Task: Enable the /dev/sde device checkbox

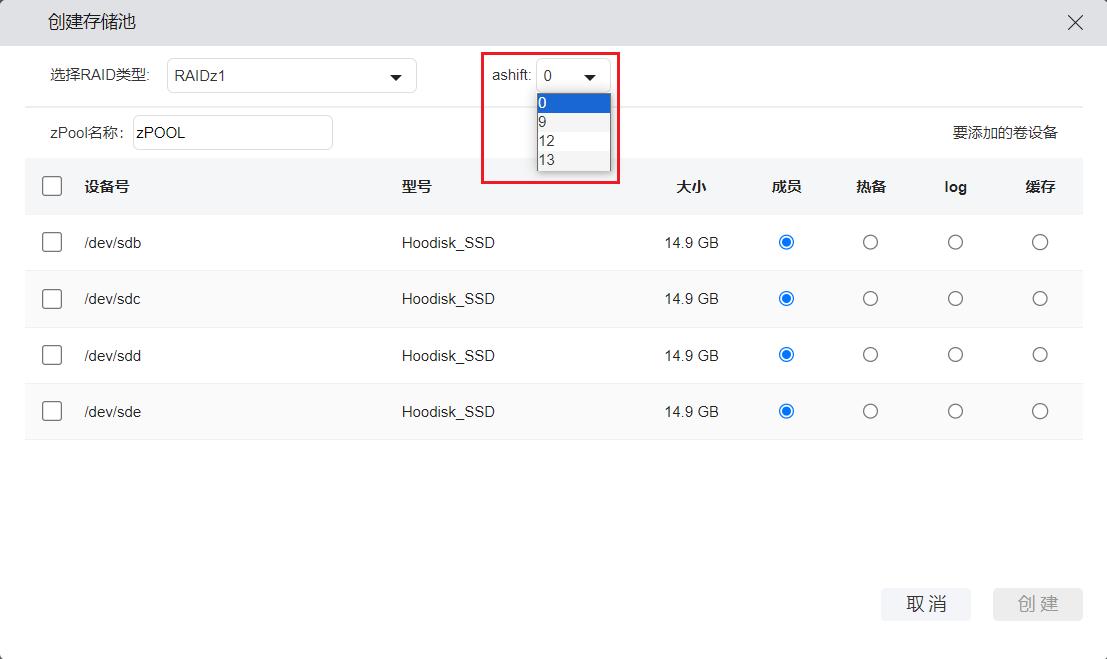Action: pos(52,411)
